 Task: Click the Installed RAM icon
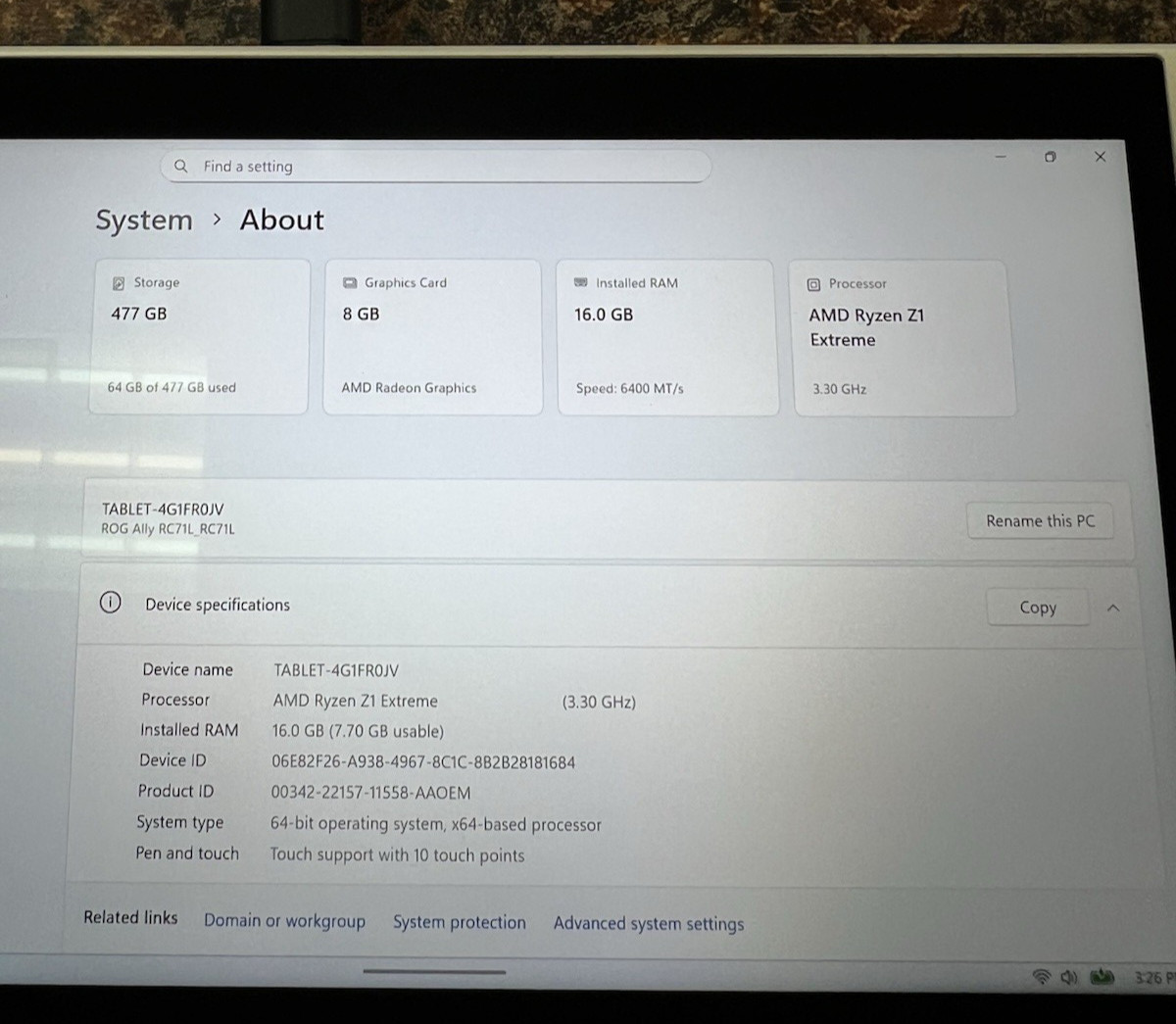pos(581,282)
